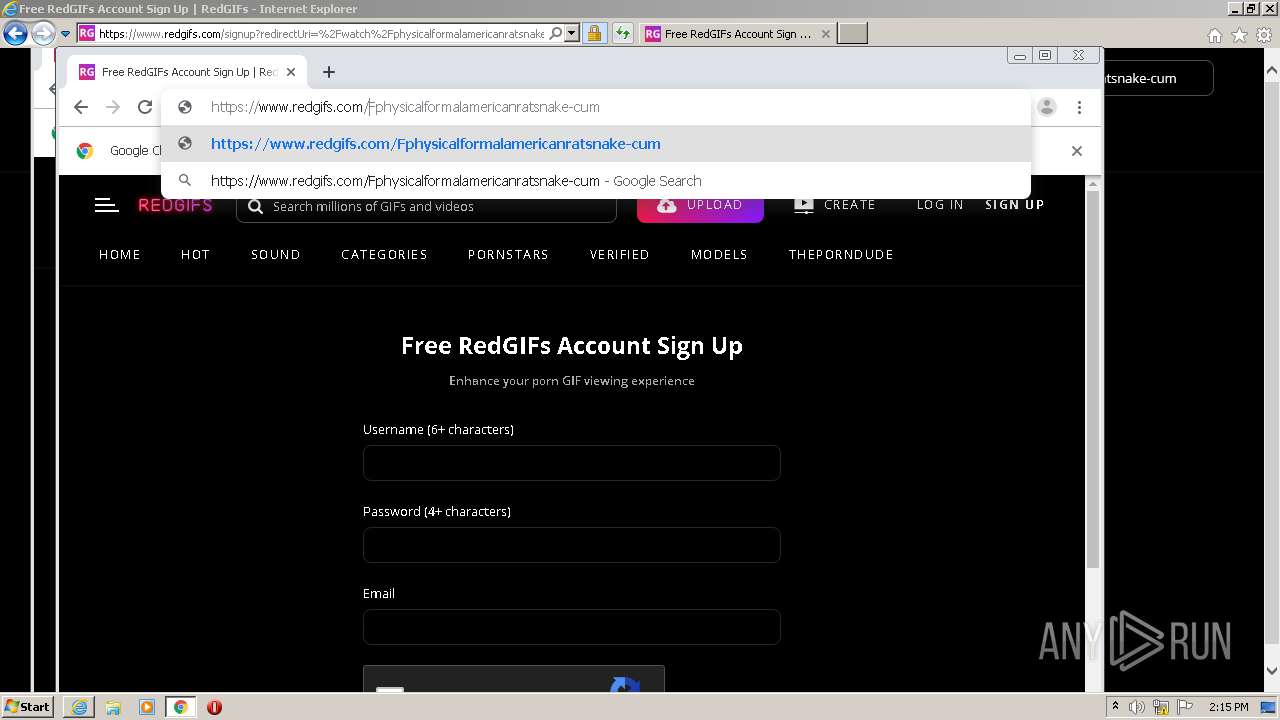Click the search GIFs and videos field
This screenshot has width=1280, height=720.
tap(427, 206)
